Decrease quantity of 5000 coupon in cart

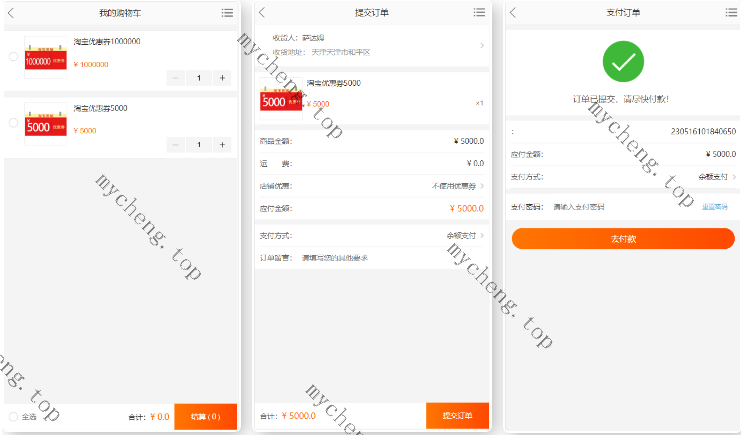(175, 145)
